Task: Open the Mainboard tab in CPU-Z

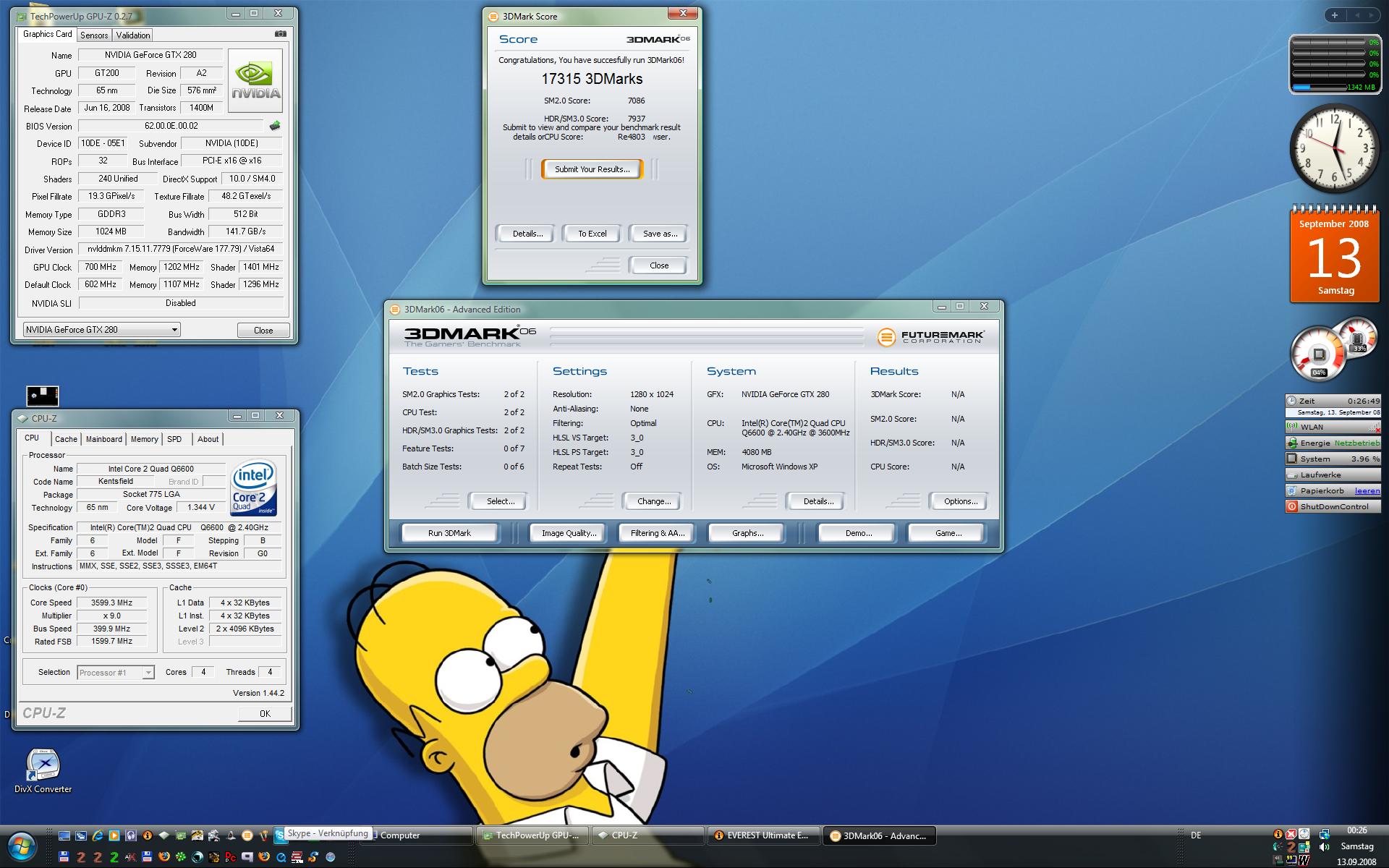Action: [103, 439]
